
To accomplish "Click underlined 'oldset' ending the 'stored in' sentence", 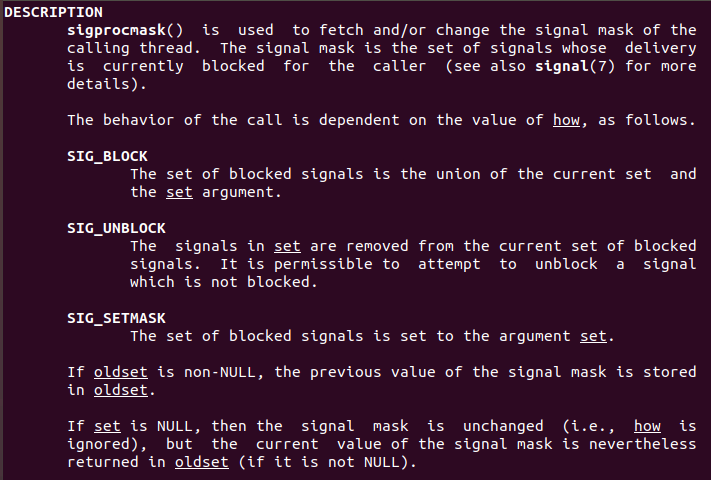I will 120,390.
